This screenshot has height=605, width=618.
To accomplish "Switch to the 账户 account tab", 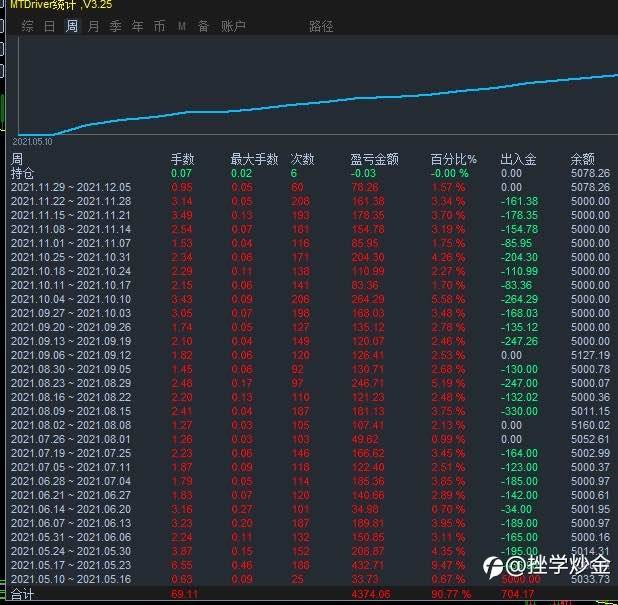I will pyautogui.click(x=233, y=26).
